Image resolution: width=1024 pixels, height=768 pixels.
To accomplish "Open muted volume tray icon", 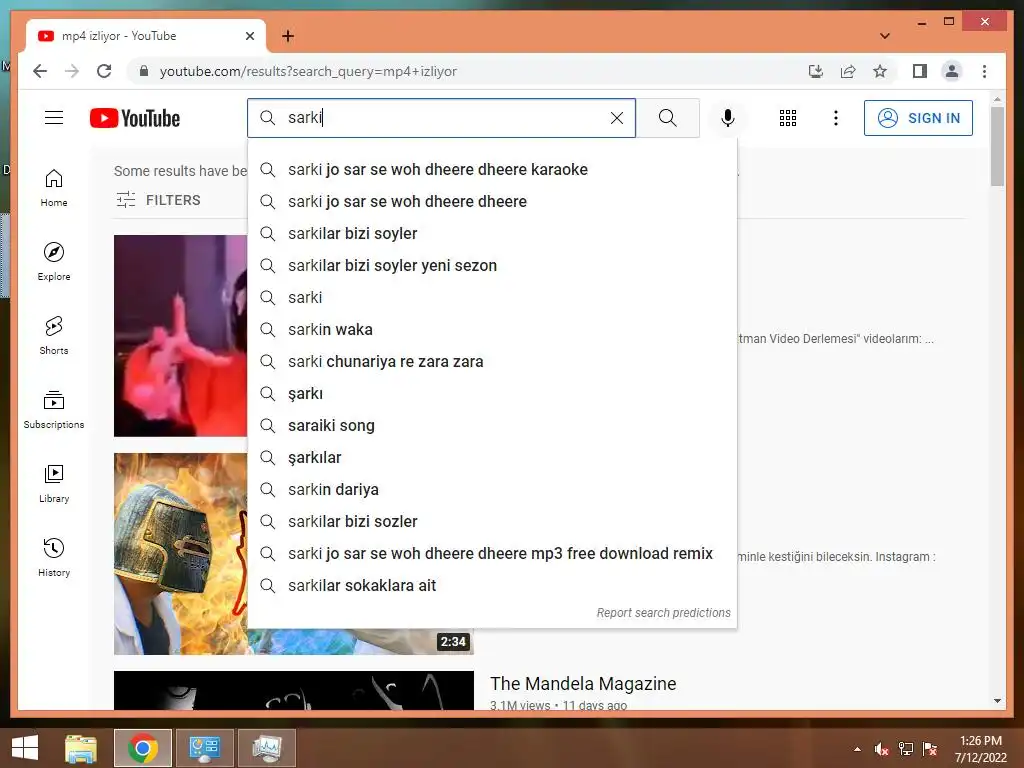I will (882, 749).
